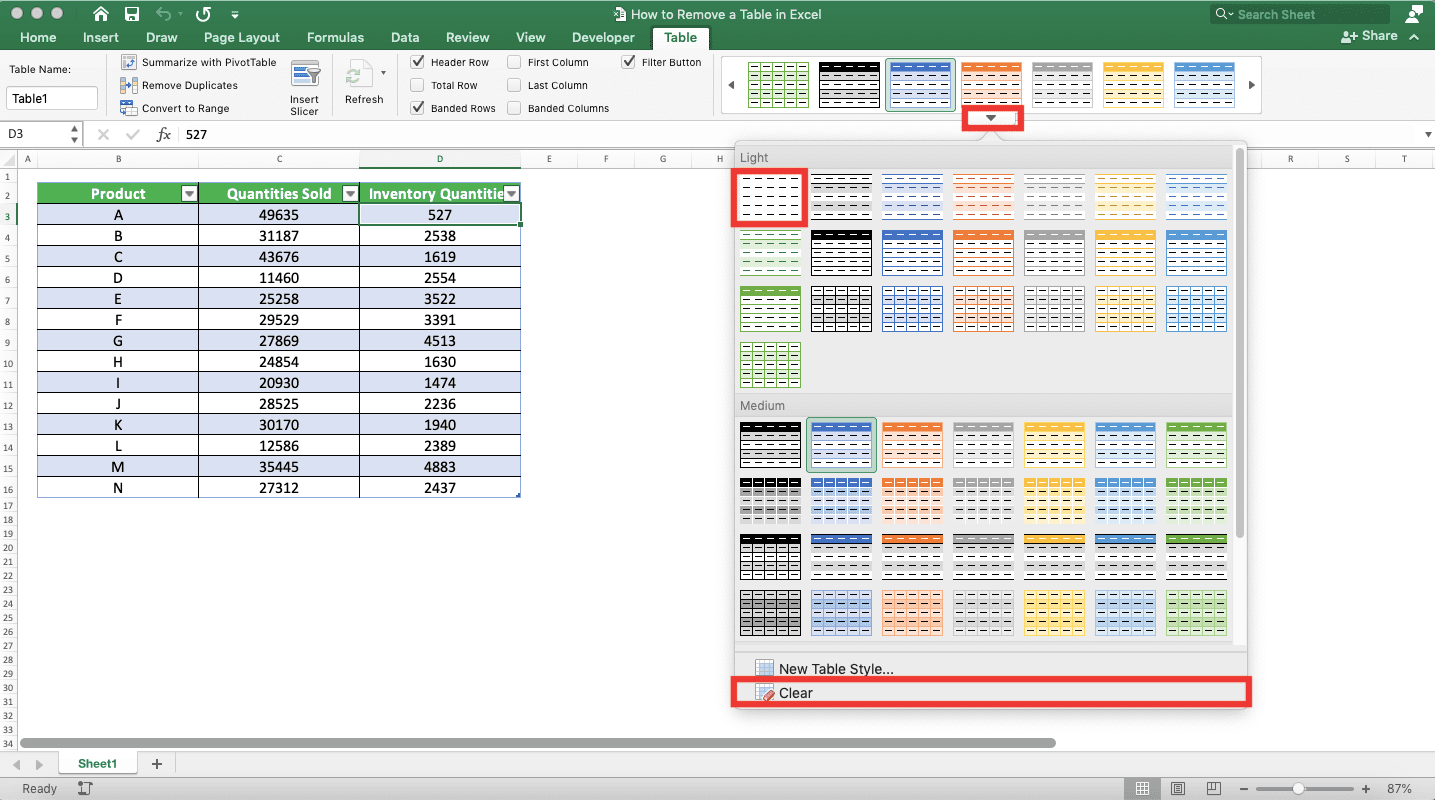Insert a slicer for the table

[x=304, y=88]
